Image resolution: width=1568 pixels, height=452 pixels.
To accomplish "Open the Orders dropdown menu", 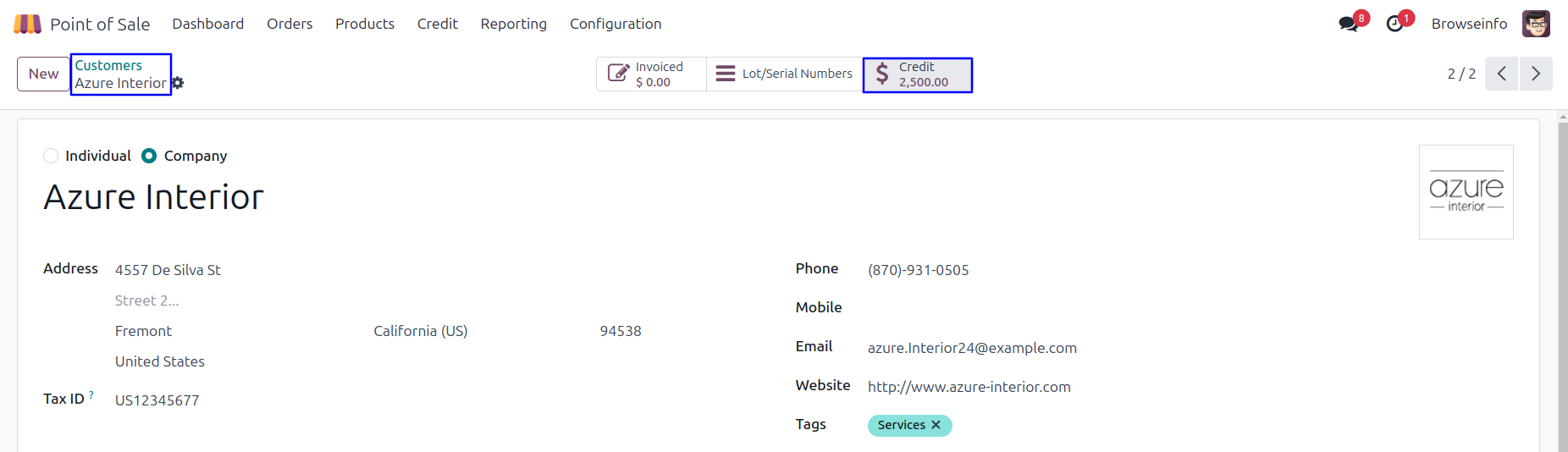I will [290, 24].
